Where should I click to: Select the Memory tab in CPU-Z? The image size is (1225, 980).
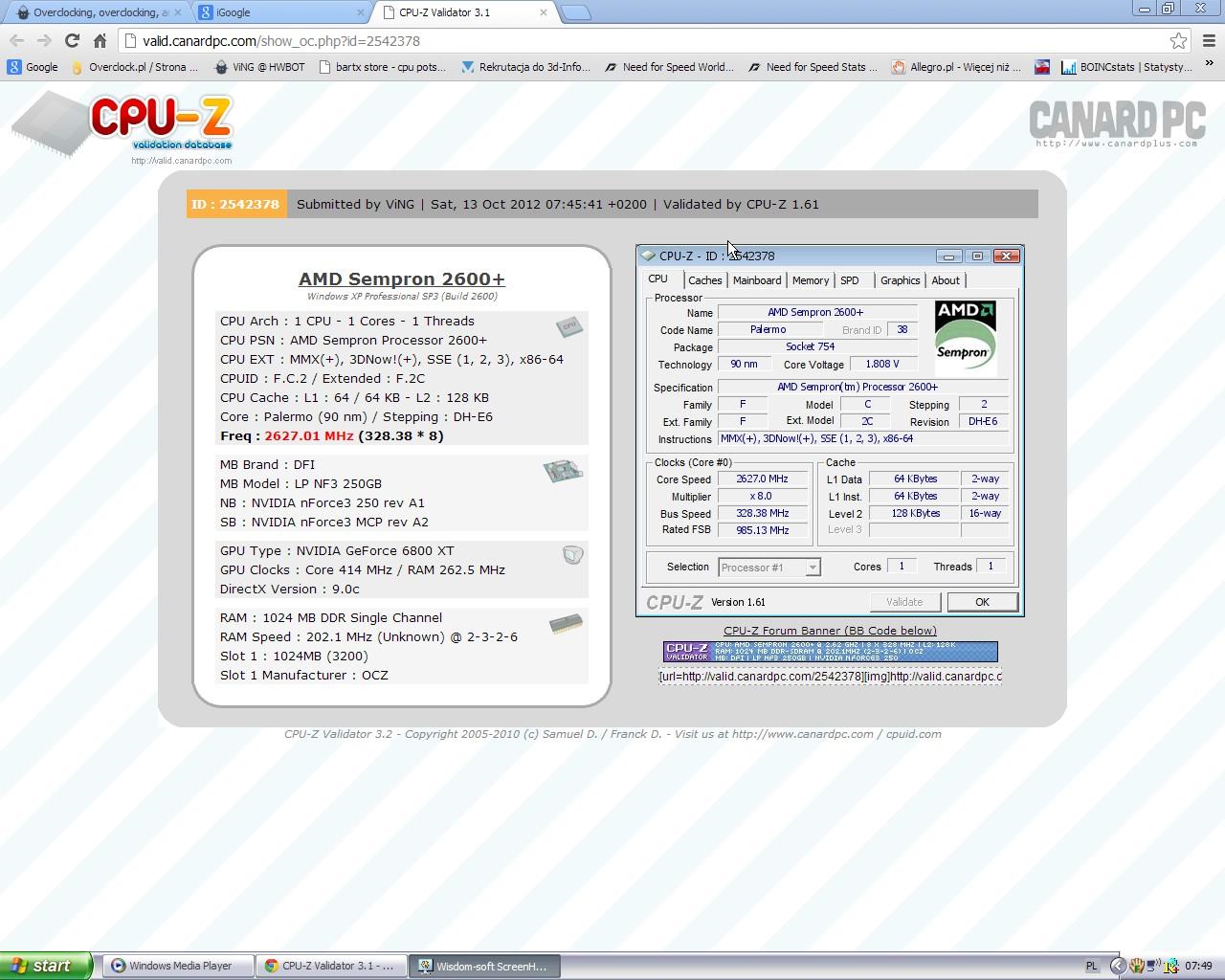(811, 280)
